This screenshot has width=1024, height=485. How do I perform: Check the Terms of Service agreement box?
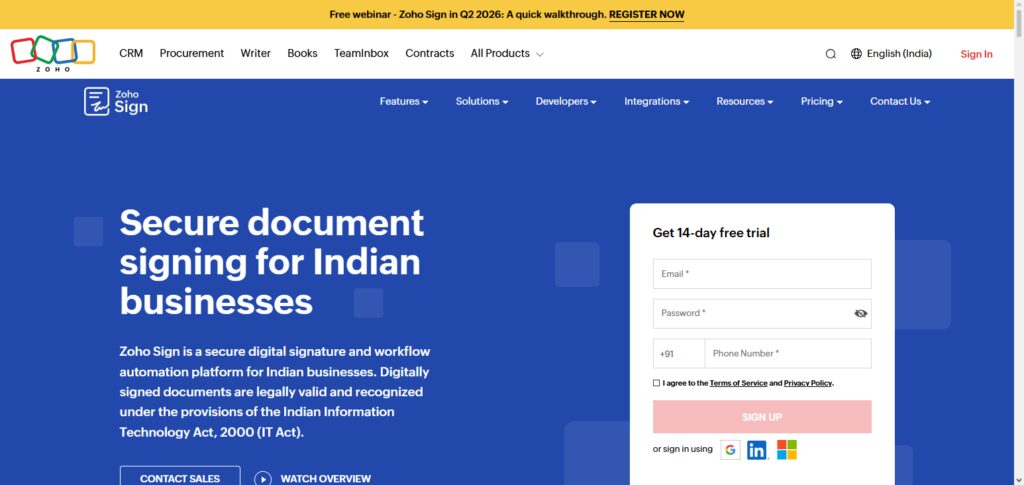tap(656, 383)
